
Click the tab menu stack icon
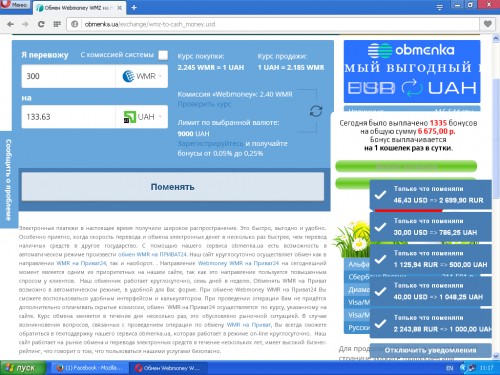(x=440, y=7)
